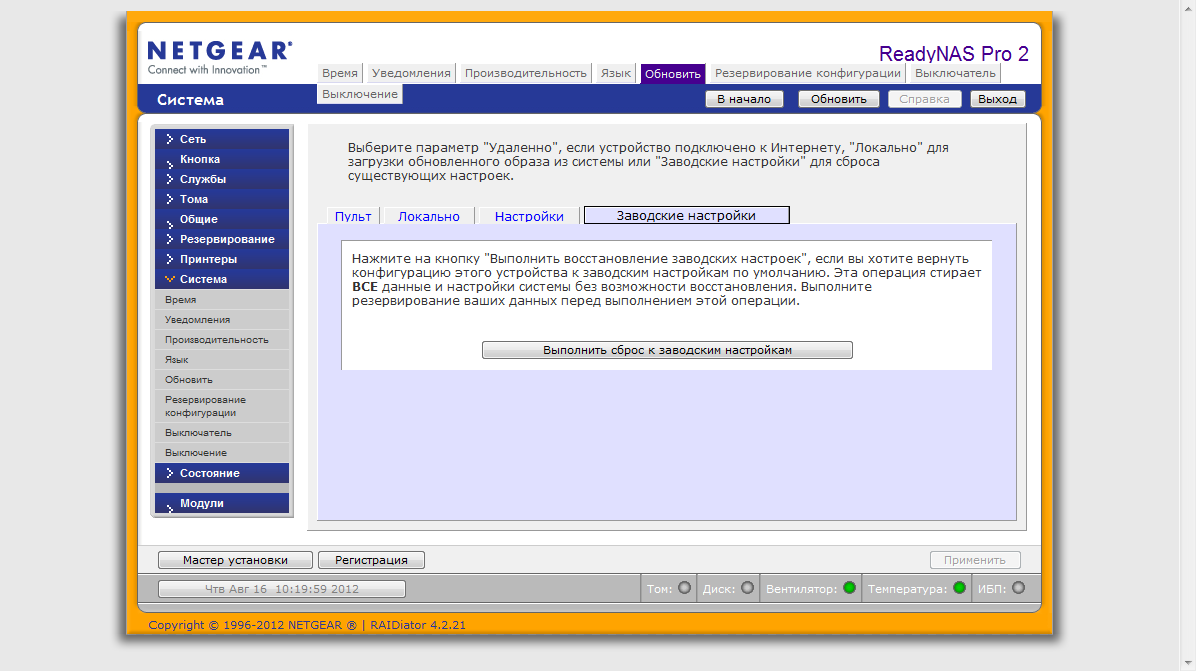This screenshot has width=1196, height=671.
Task: Click the Применить button
Action: pos(975,560)
